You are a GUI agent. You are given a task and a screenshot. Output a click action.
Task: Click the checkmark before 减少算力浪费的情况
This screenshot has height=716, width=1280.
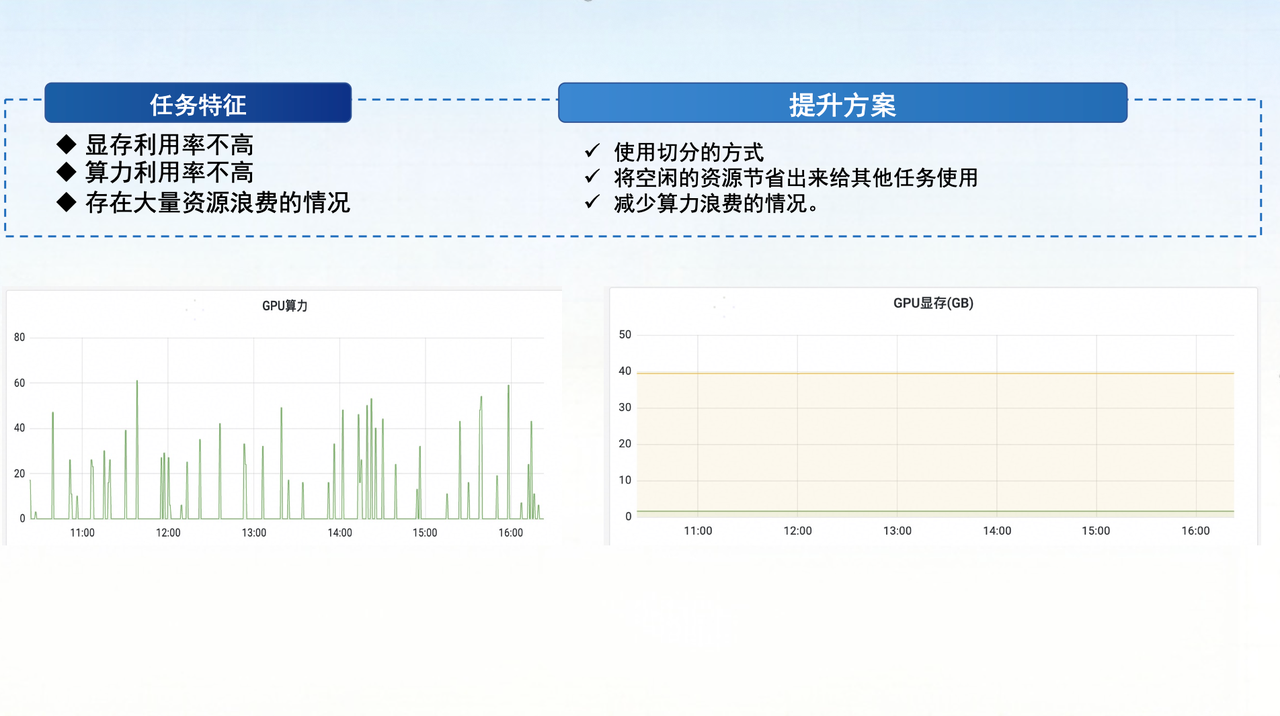591,203
